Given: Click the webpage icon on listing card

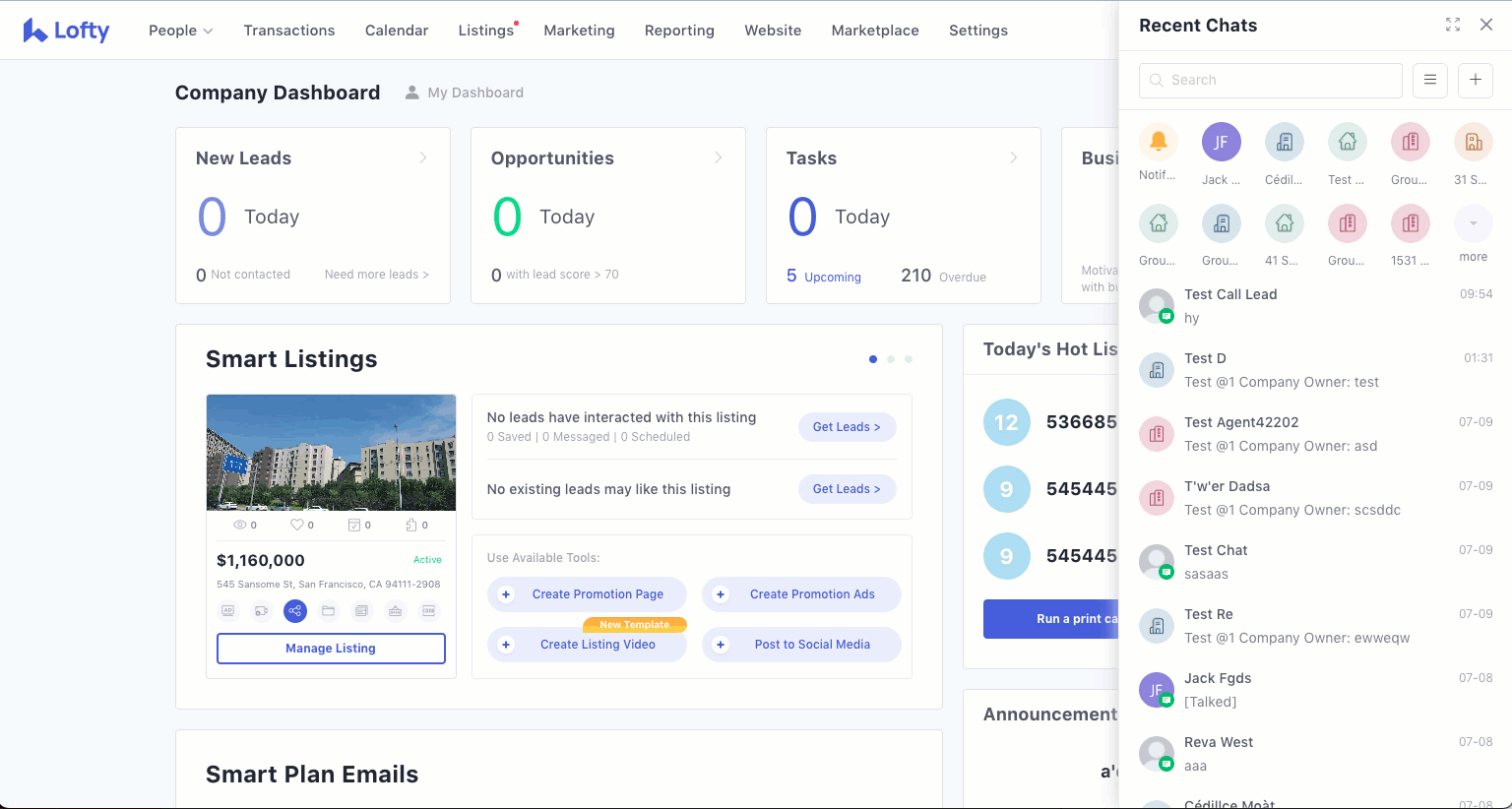Looking at the screenshot, I should pyautogui.click(x=362, y=611).
